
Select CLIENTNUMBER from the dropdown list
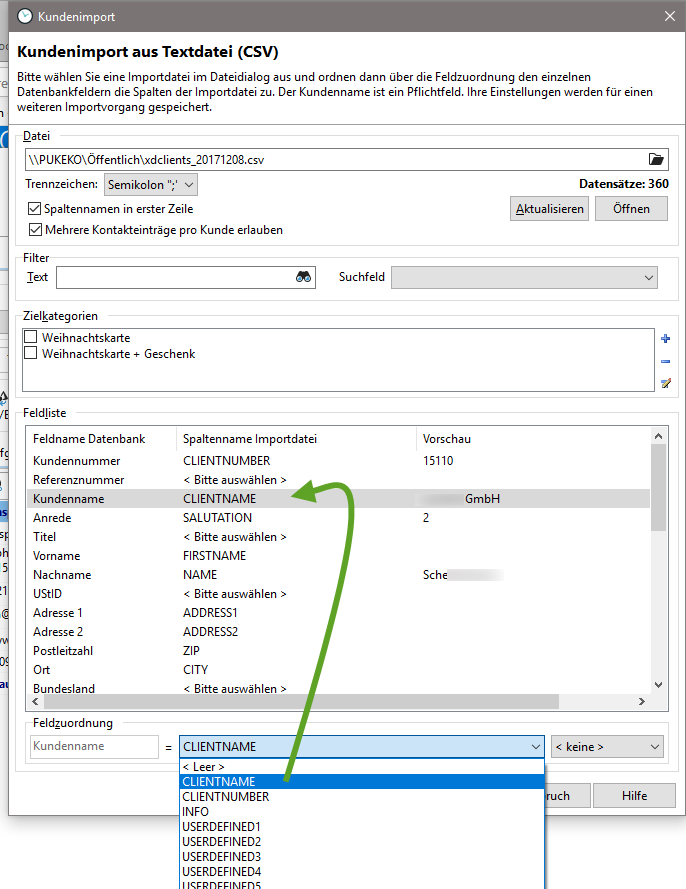[225, 797]
